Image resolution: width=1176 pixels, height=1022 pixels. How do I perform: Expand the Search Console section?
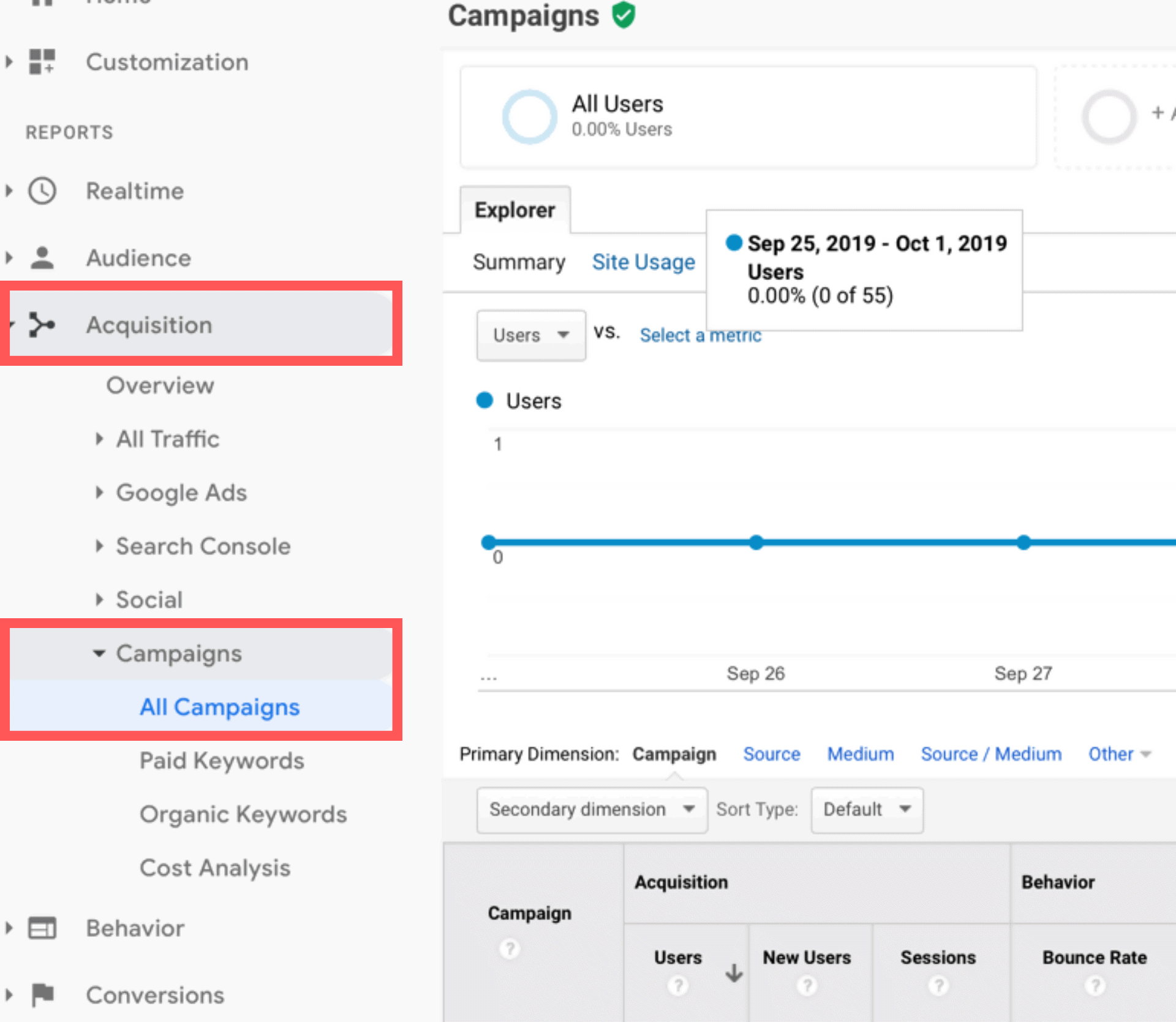pyautogui.click(x=100, y=546)
